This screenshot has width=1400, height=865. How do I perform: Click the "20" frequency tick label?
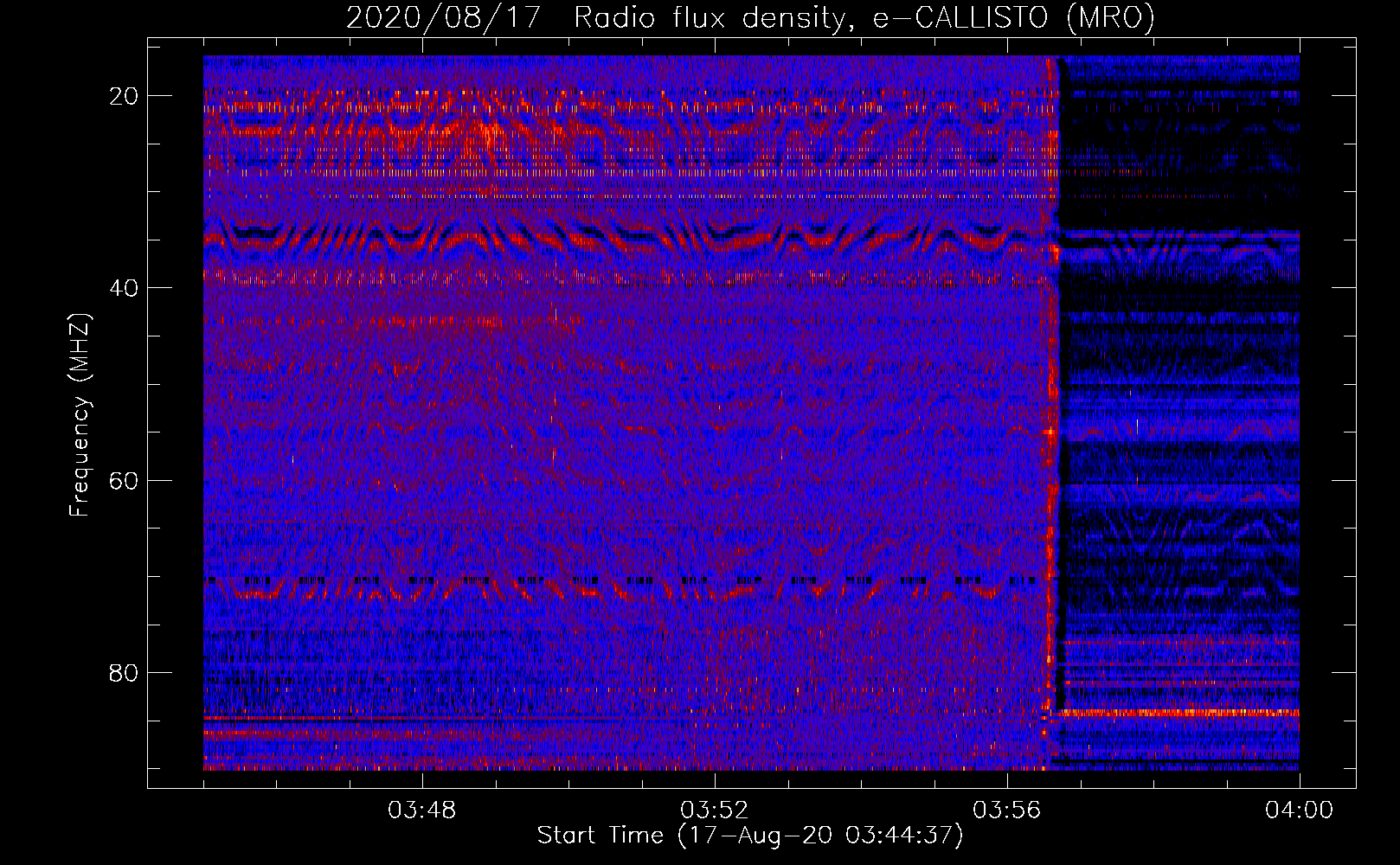coord(124,96)
